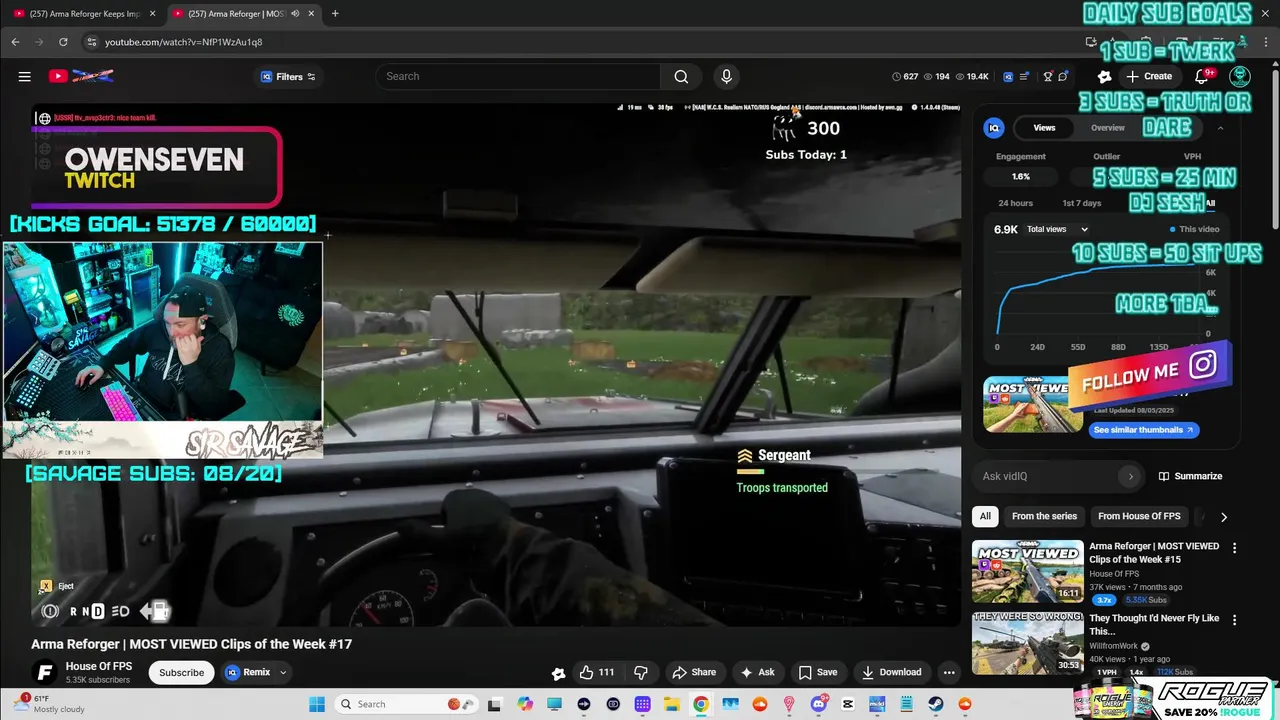Click the vidIQ sparkle icon beside the like button
The width and height of the screenshot is (1280, 720).
point(558,673)
